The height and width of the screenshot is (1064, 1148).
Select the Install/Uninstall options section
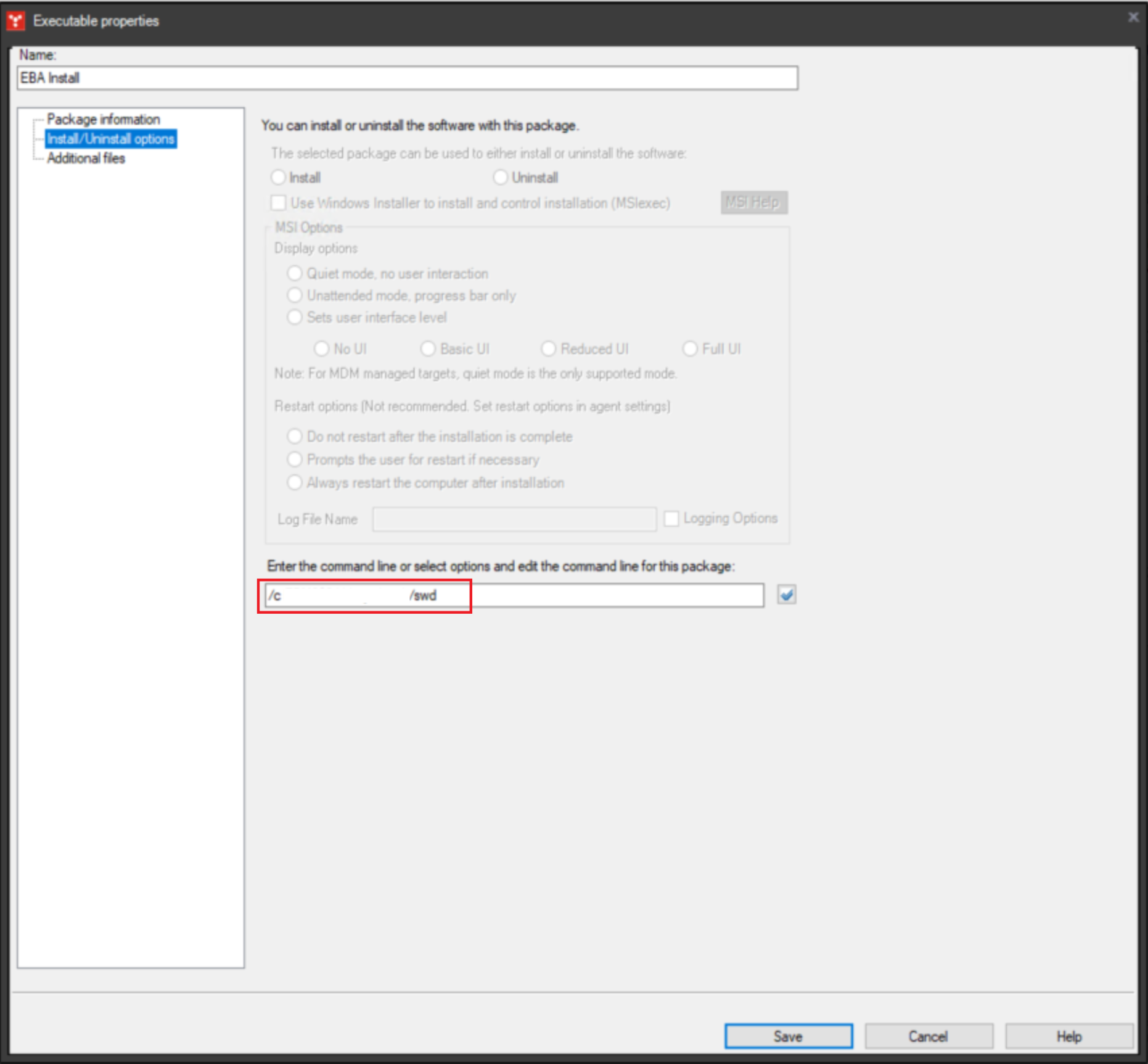(x=110, y=138)
